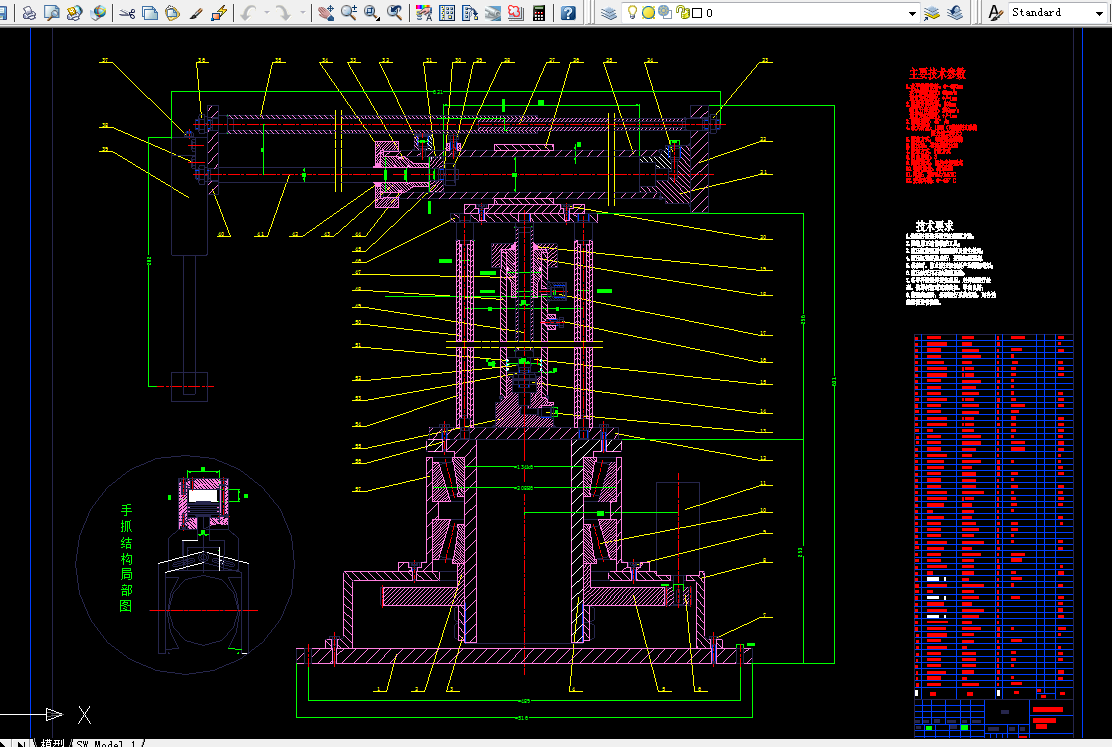The height and width of the screenshot is (747, 1112).
Task: Click the Help question mark icon
Action: [x=568, y=13]
